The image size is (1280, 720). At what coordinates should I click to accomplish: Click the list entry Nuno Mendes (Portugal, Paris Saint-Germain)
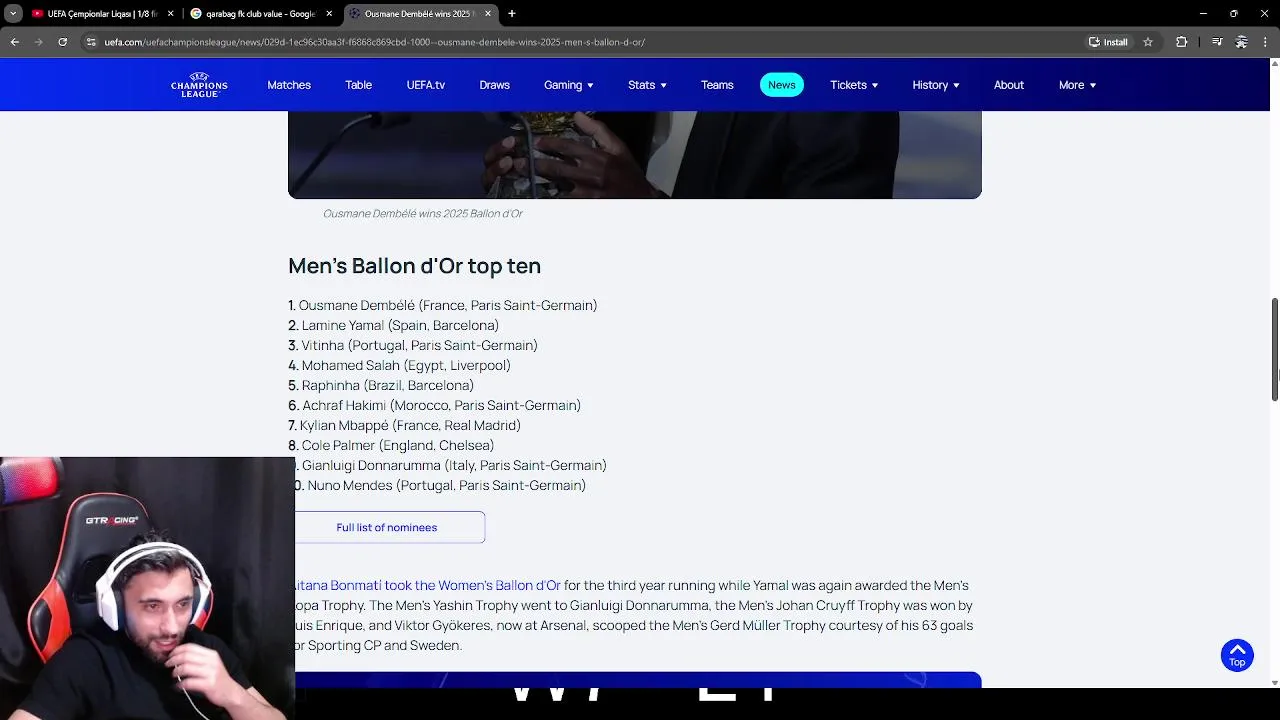(441, 485)
